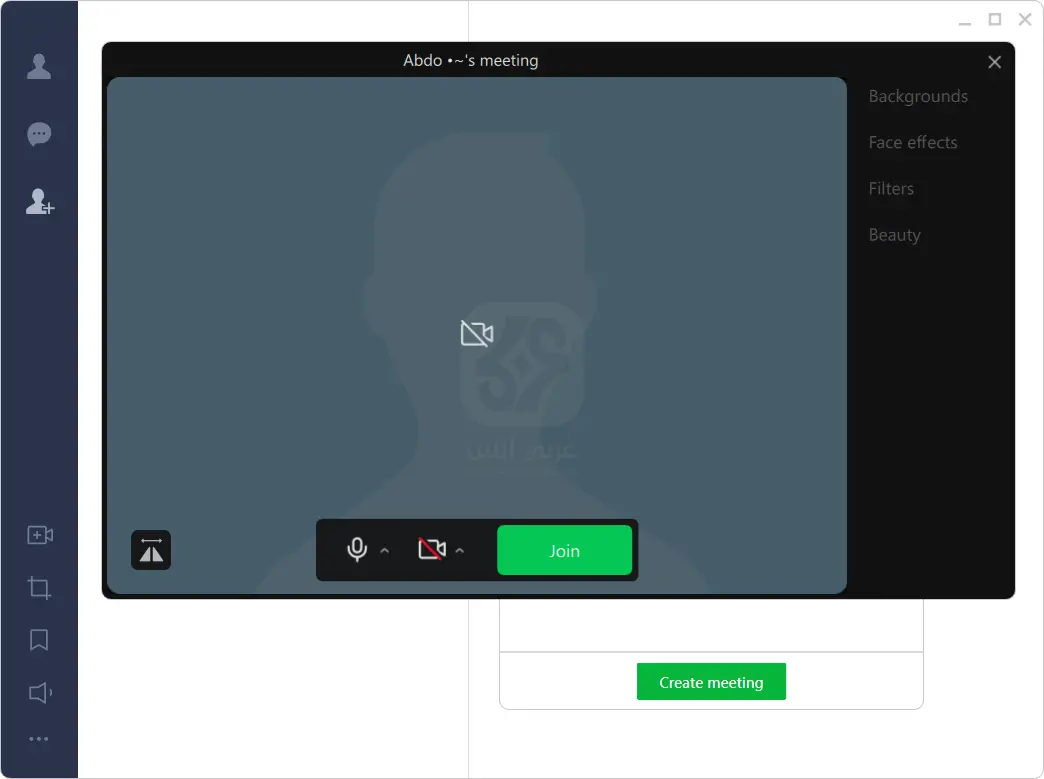Screen dimensions: 1044x779
Task: Open the three-dot more menu
Action: click(x=39, y=739)
